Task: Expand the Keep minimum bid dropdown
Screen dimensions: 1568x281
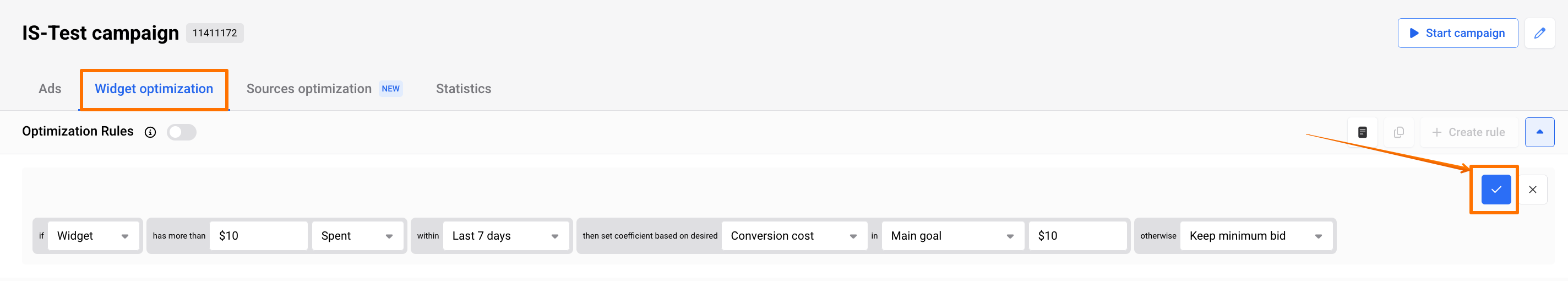Action: click(1255, 236)
